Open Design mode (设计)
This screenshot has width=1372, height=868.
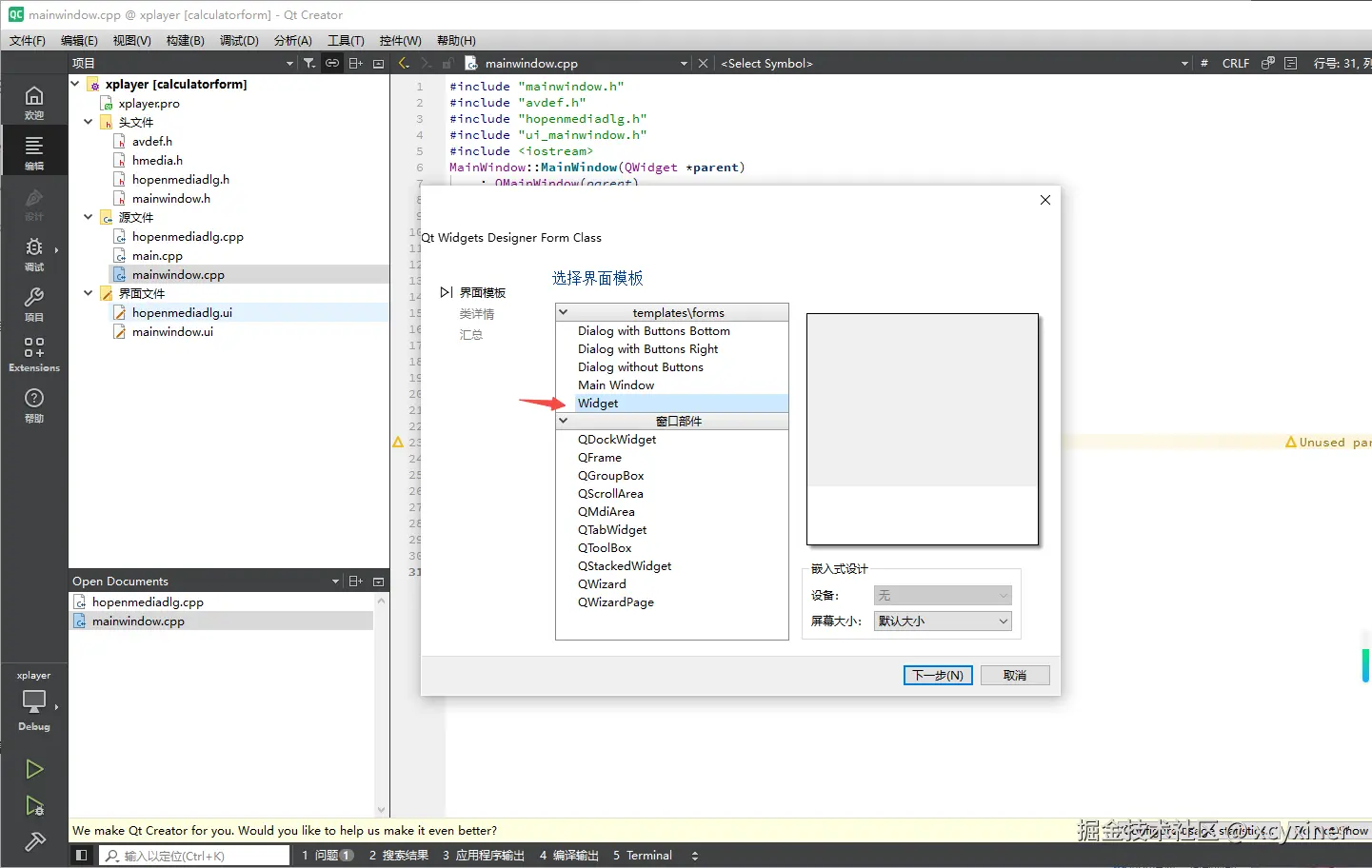(x=34, y=204)
